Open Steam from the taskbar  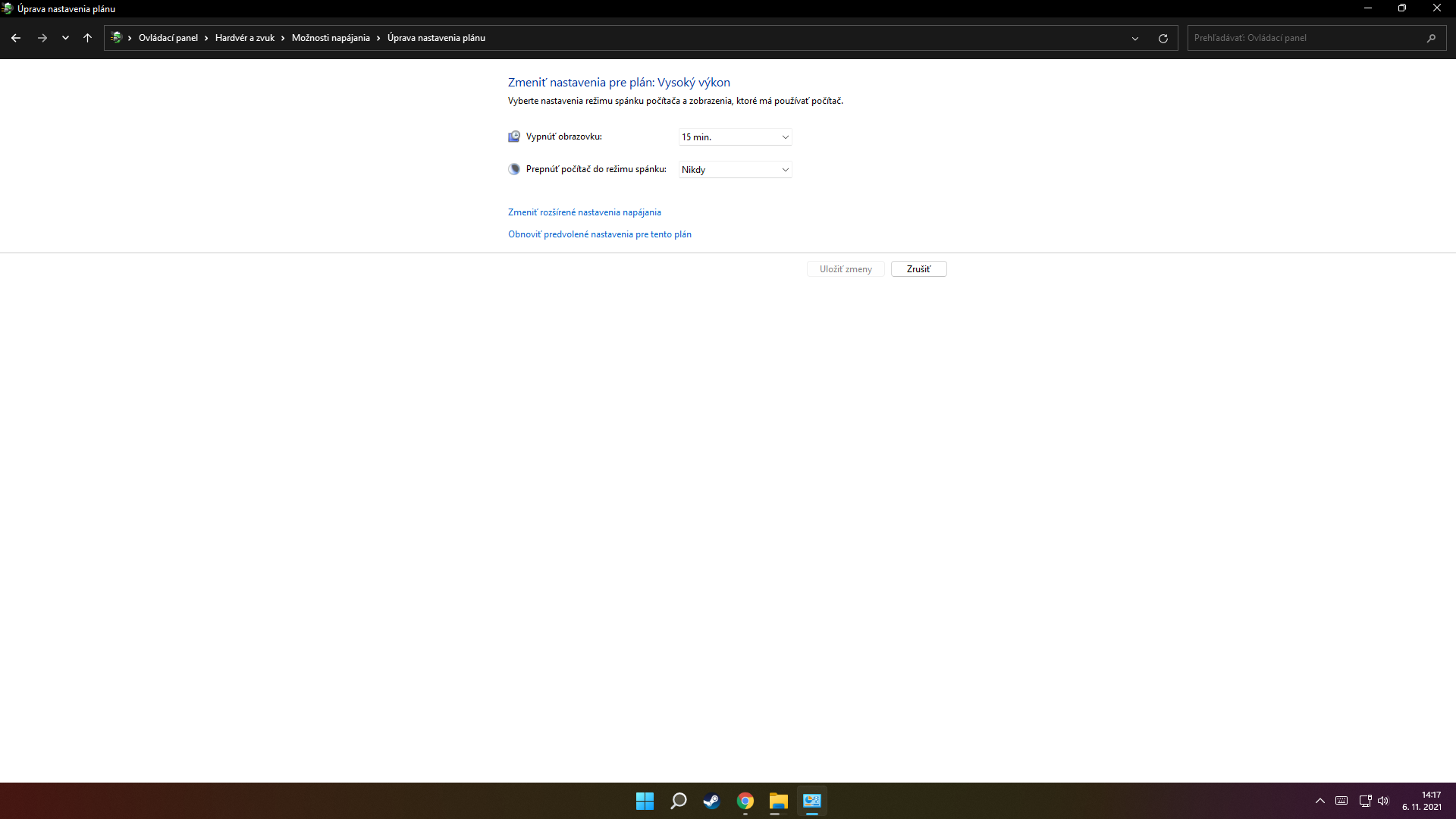711,801
